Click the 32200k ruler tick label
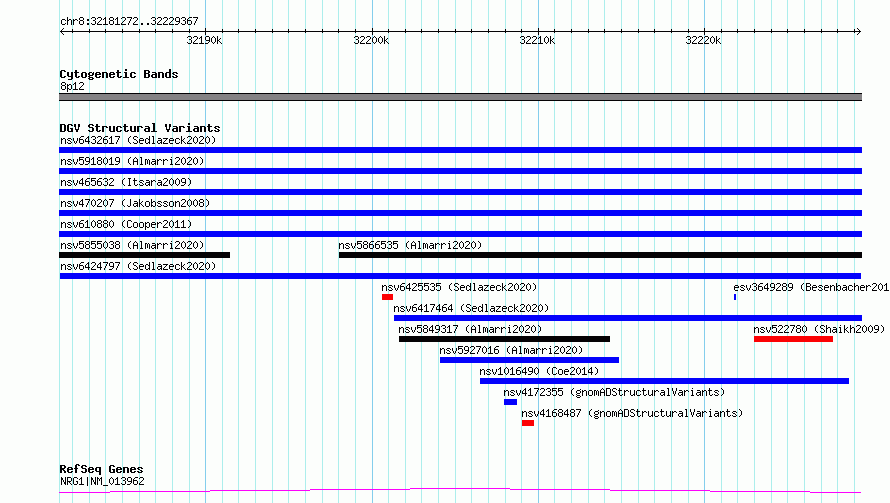This screenshot has height=503, width=890. point(371,40)
